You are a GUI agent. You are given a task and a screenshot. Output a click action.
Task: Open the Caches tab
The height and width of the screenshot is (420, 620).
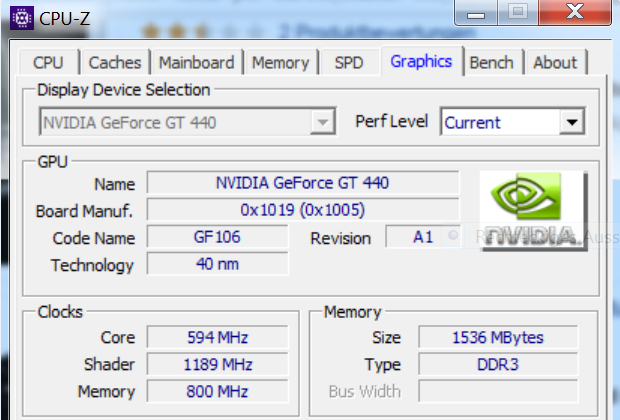[115, 62]
